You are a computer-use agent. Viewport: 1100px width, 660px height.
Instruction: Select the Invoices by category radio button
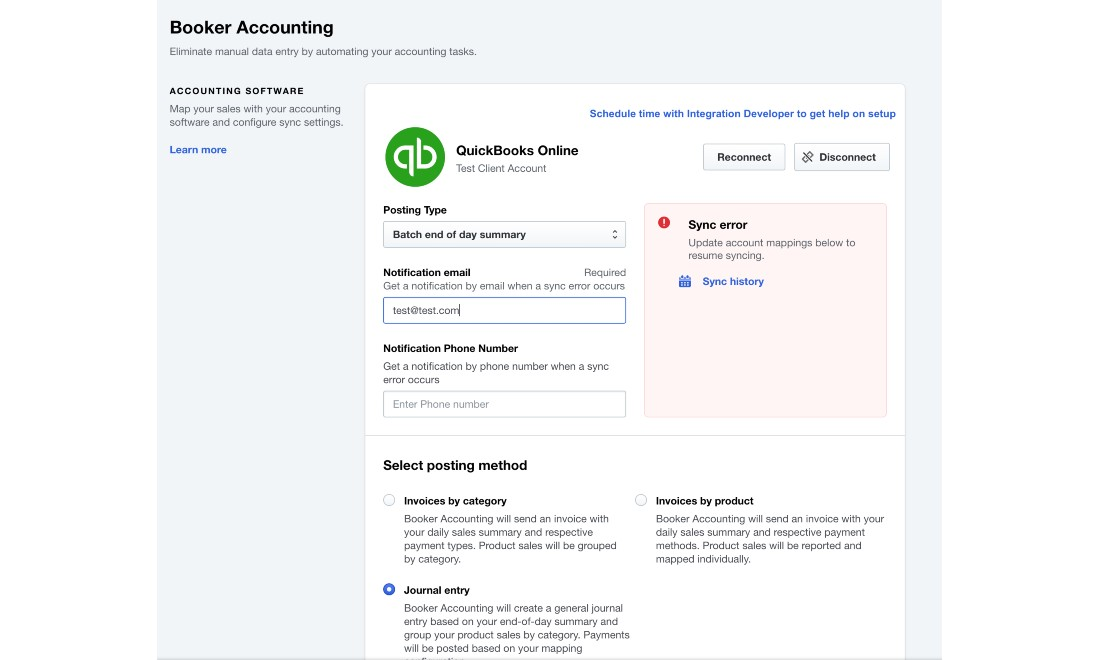[389, 500]
